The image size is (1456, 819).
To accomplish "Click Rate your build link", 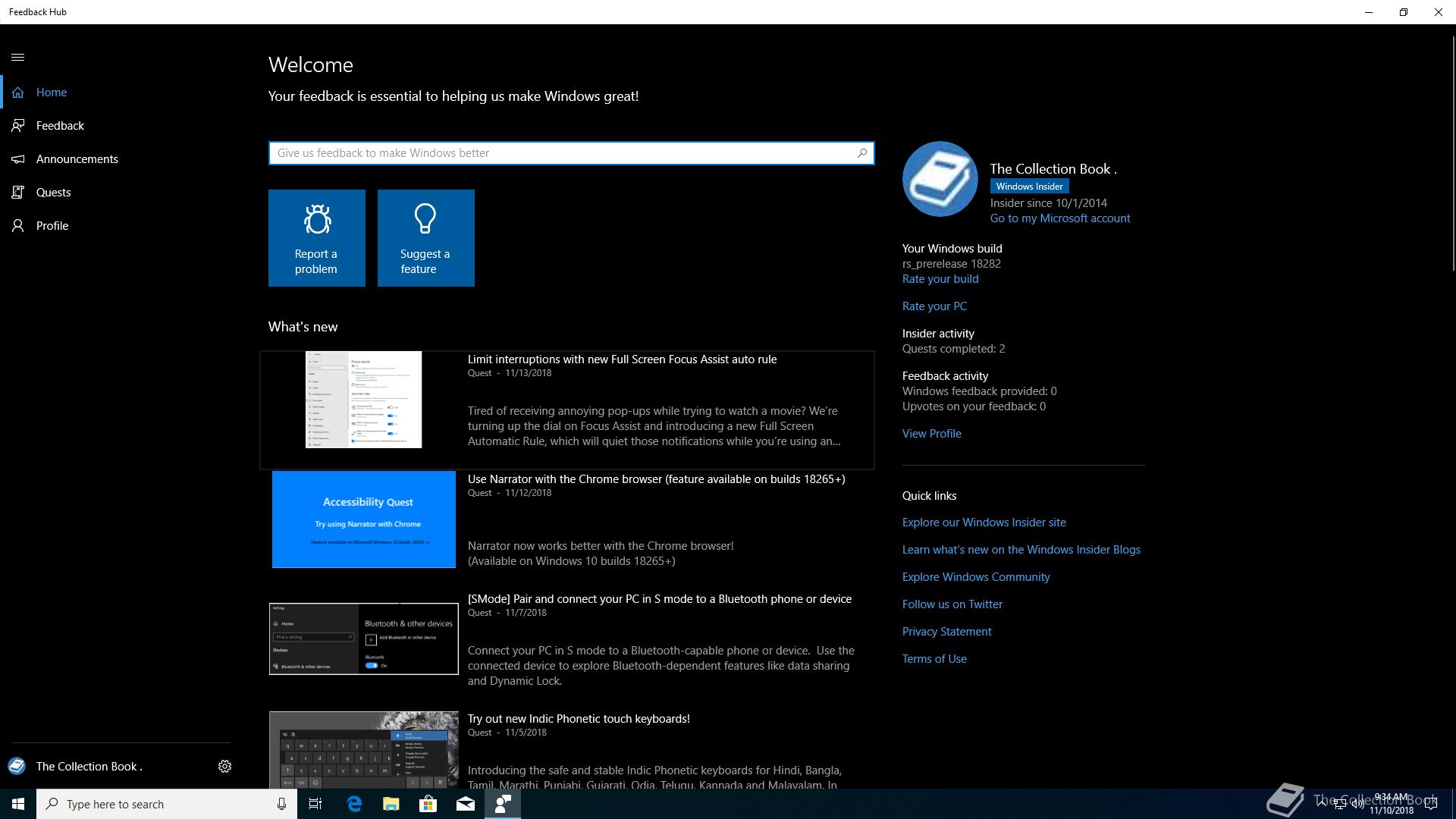I will point(940,279).
